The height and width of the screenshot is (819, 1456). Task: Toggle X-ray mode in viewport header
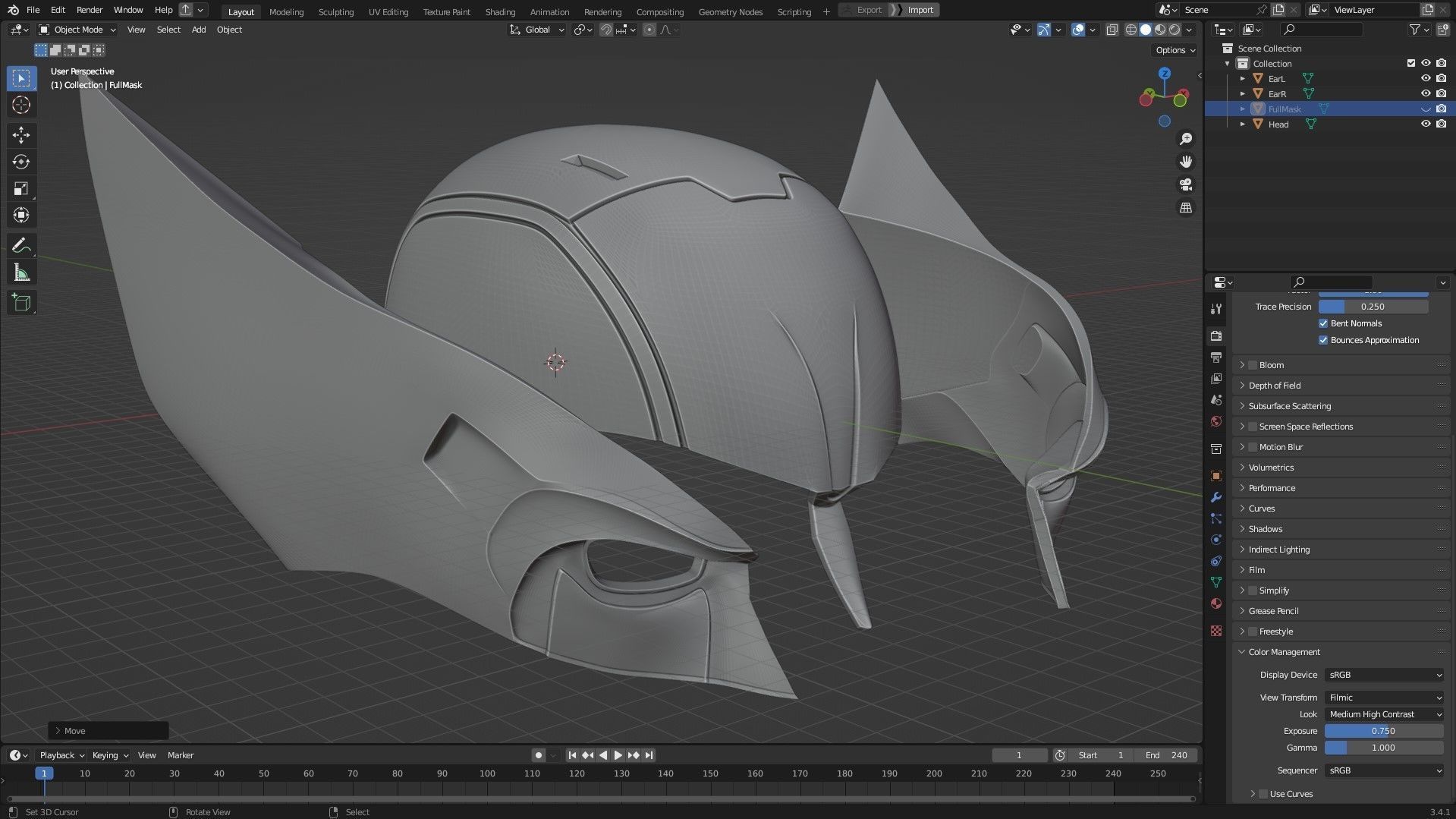point(1112,30)
